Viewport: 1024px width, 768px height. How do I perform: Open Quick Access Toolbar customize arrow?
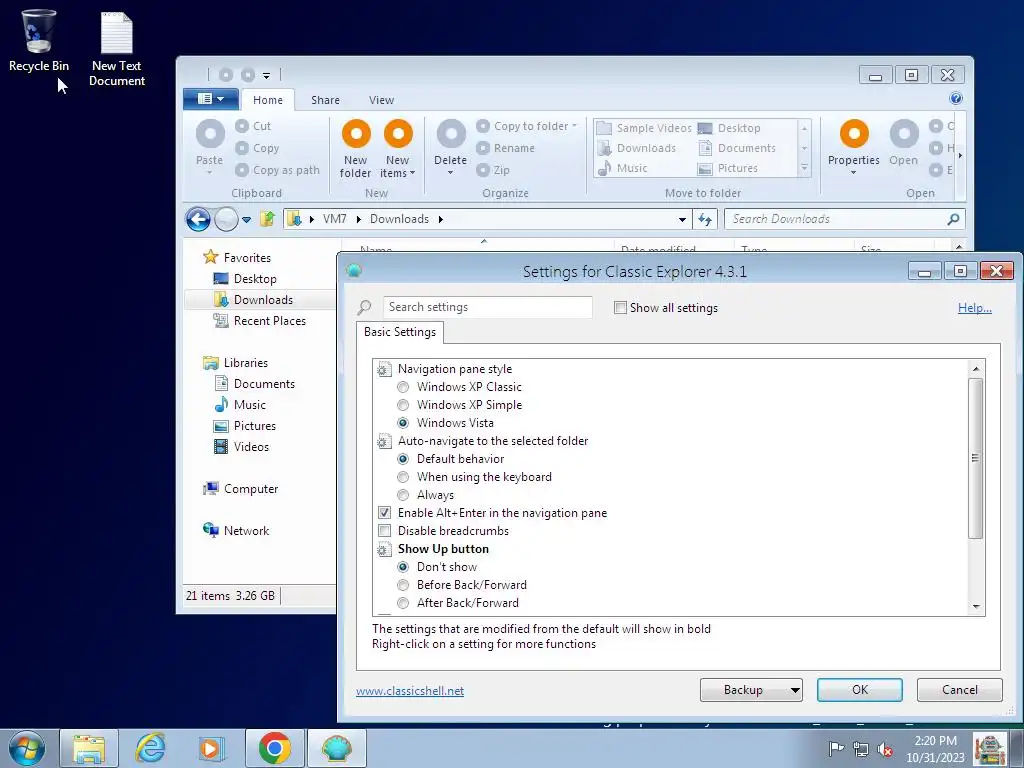click(x=266, y=76)
